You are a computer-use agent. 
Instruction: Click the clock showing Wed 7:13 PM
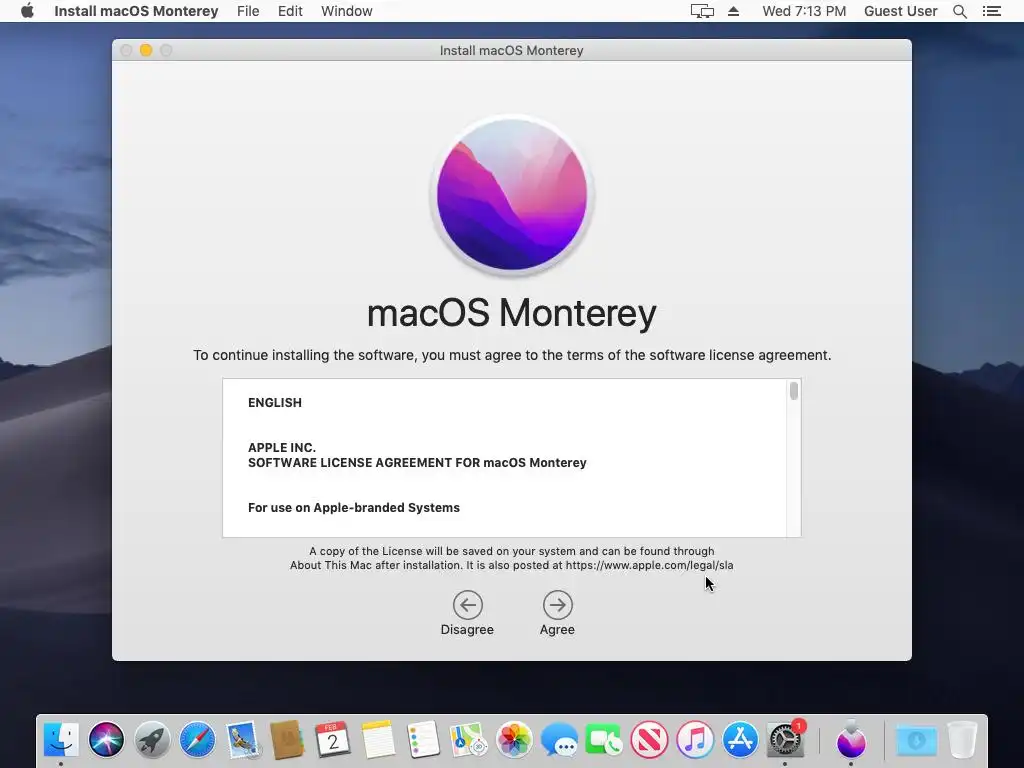click(x=804, y=11)
